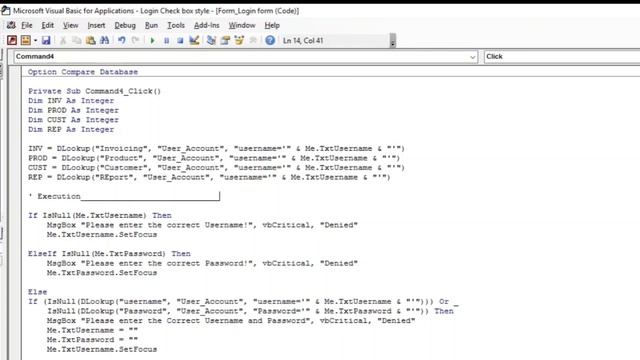The image size is (640, 360).
Task: Open the Object Browser icon
Action: 239,40
